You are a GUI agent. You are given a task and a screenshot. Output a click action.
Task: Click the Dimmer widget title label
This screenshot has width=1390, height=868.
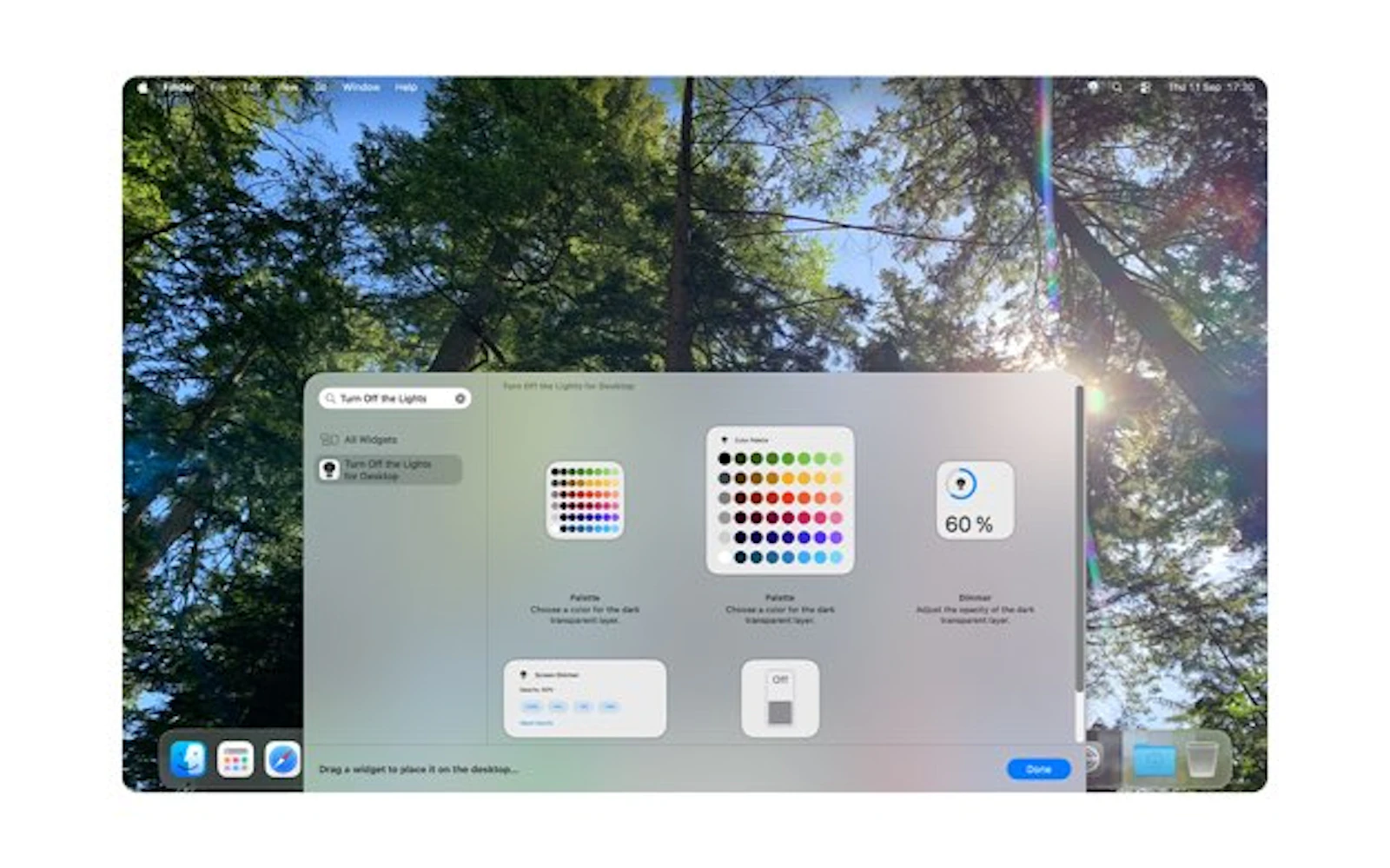point(975,598)
